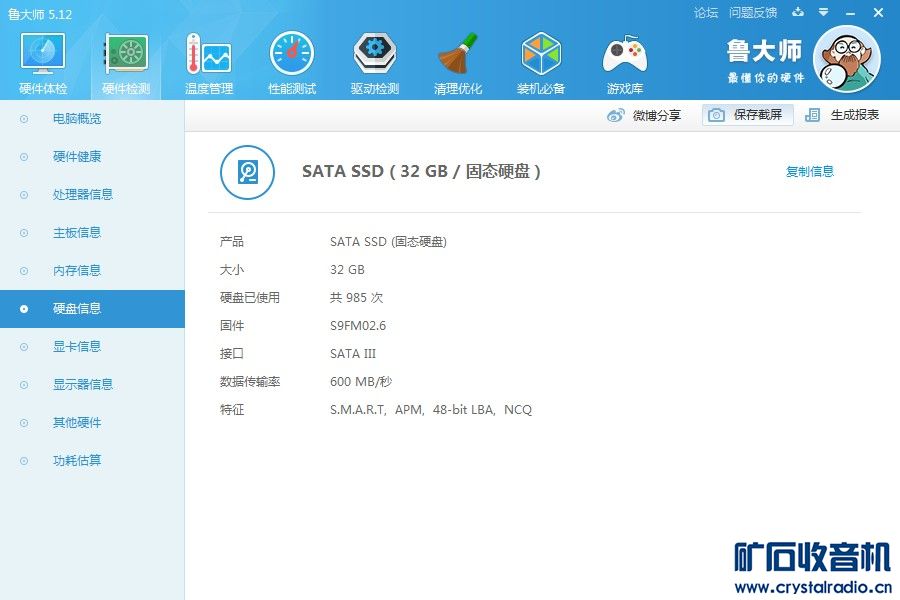The width and height of the screenshot is (900, 600).
Task: Share via 微博分享
Action: [x=643, y=115]
